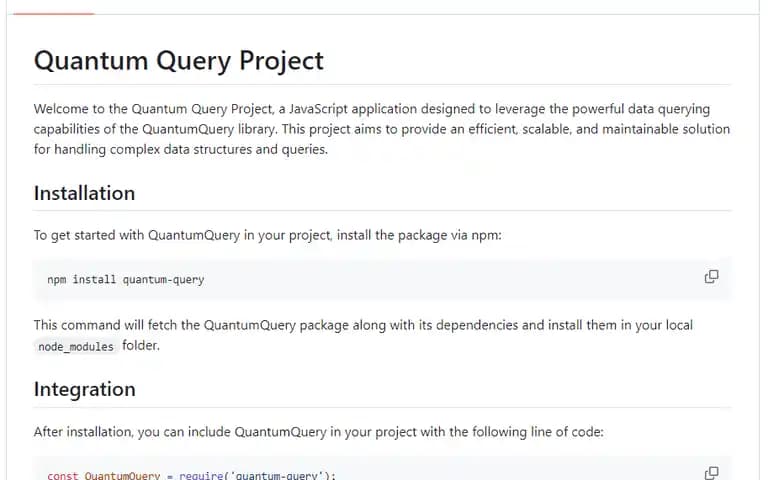
Task: Copy the npm install quantum-query command
Action: click(711, 277)
